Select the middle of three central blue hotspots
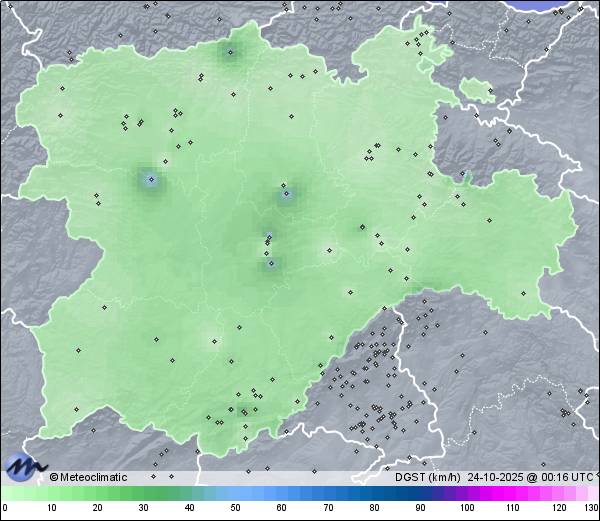 268,237
